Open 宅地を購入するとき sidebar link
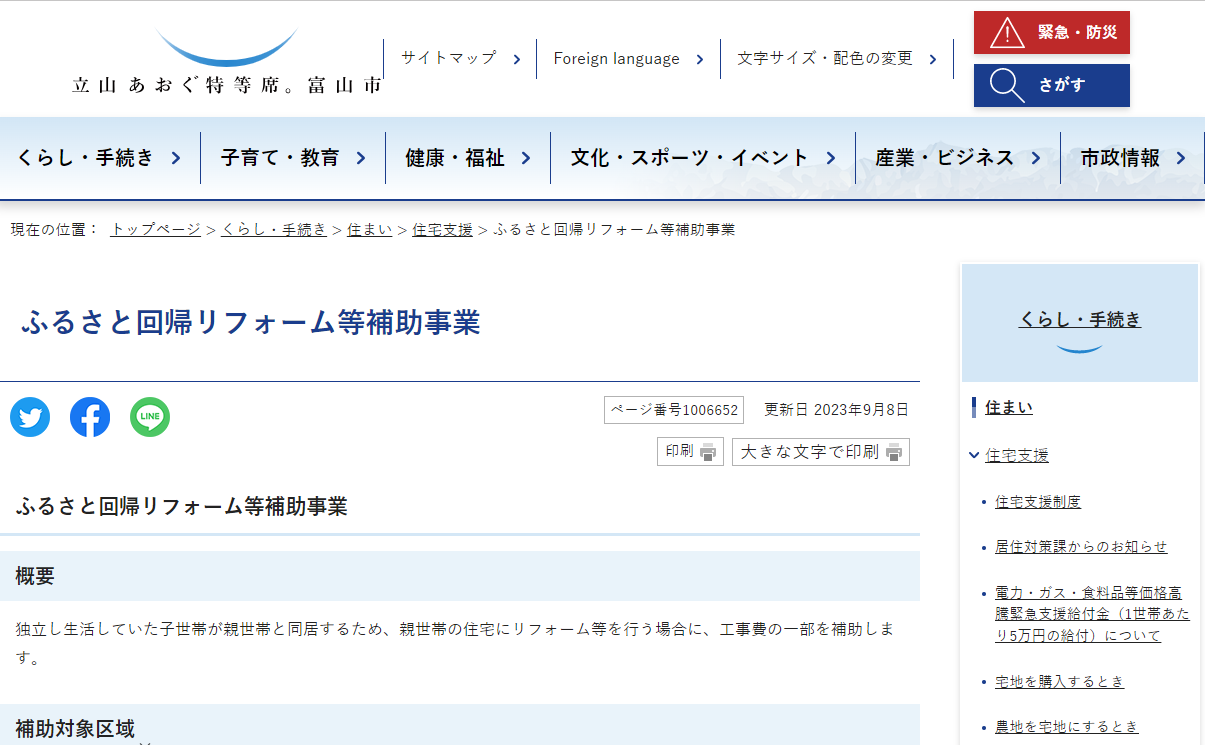The width and height of the screenshot is (1205, 745). [1060, 681]
